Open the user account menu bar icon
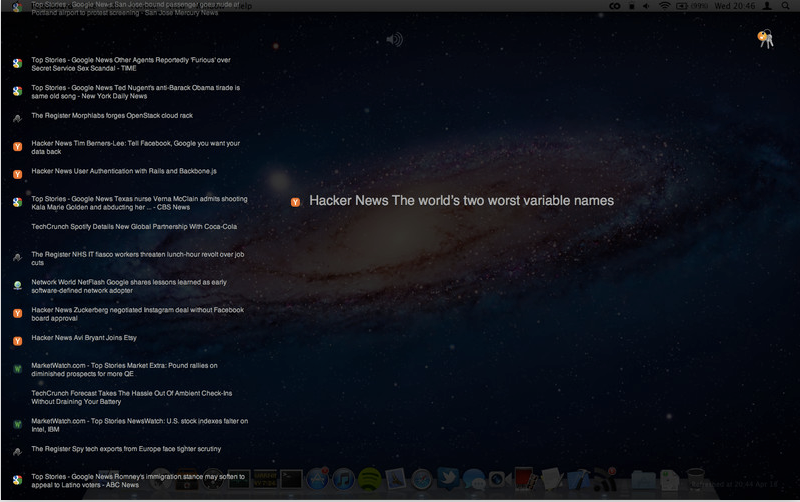 [767, 6]
